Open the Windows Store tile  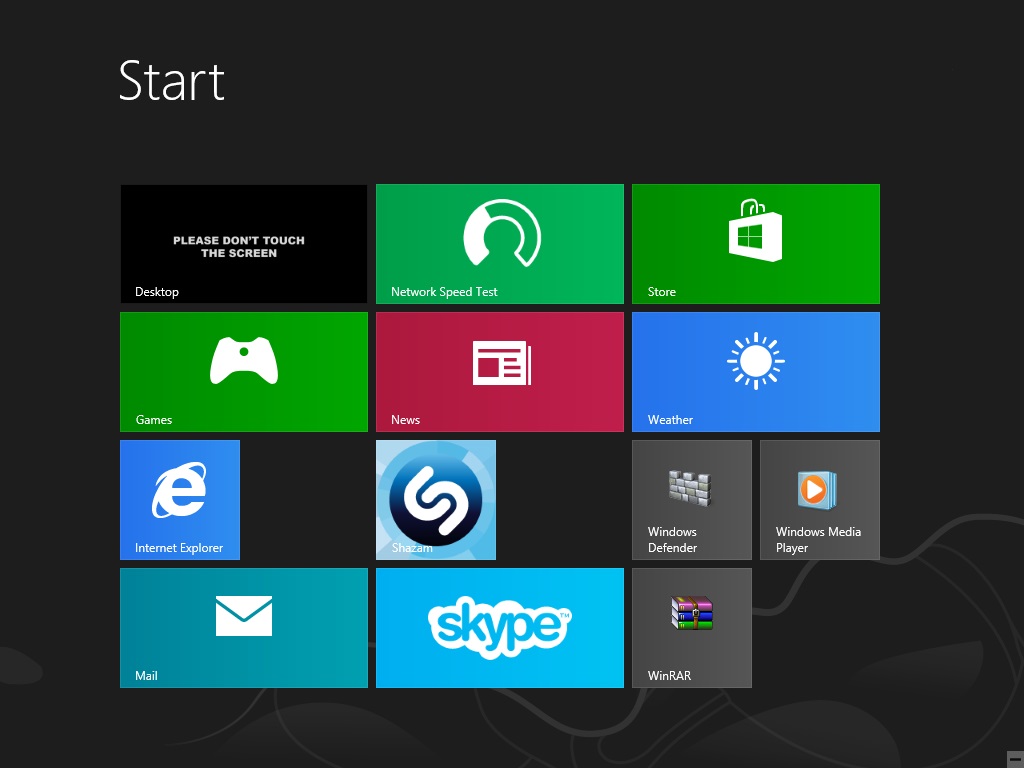(756, 244)
